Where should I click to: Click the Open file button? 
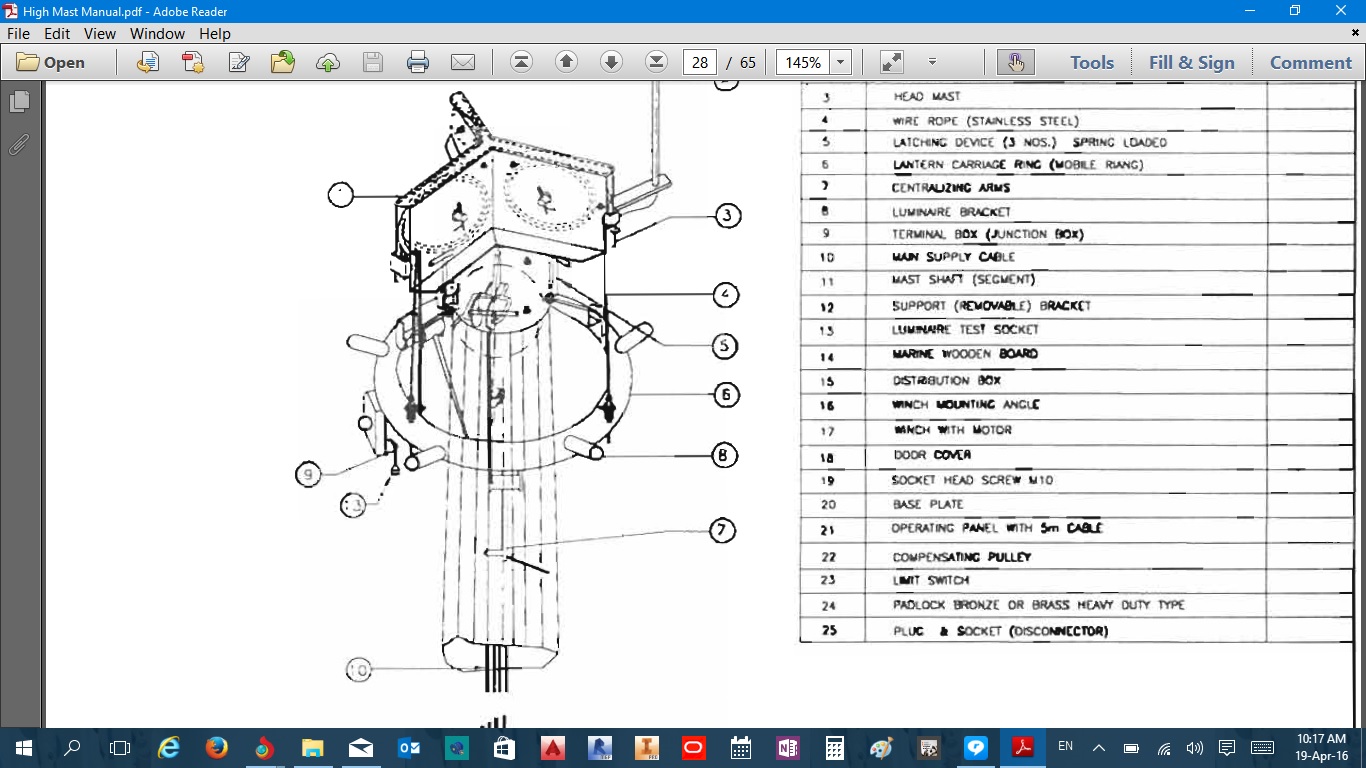[51, 62]
